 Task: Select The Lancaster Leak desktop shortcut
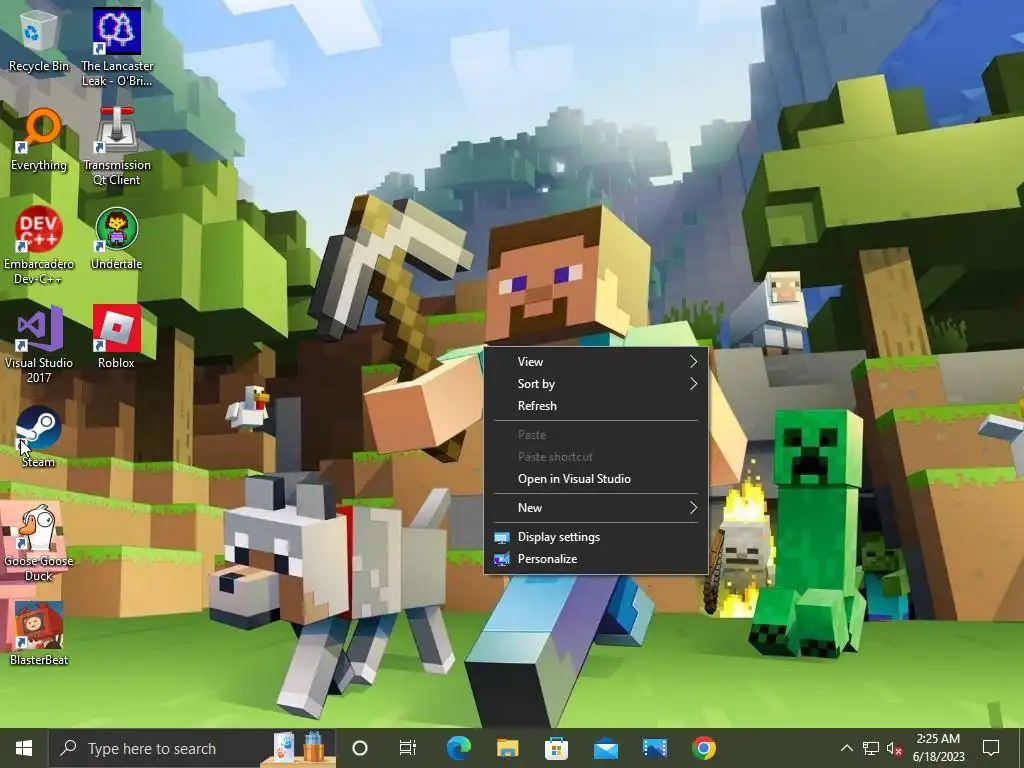117,47
